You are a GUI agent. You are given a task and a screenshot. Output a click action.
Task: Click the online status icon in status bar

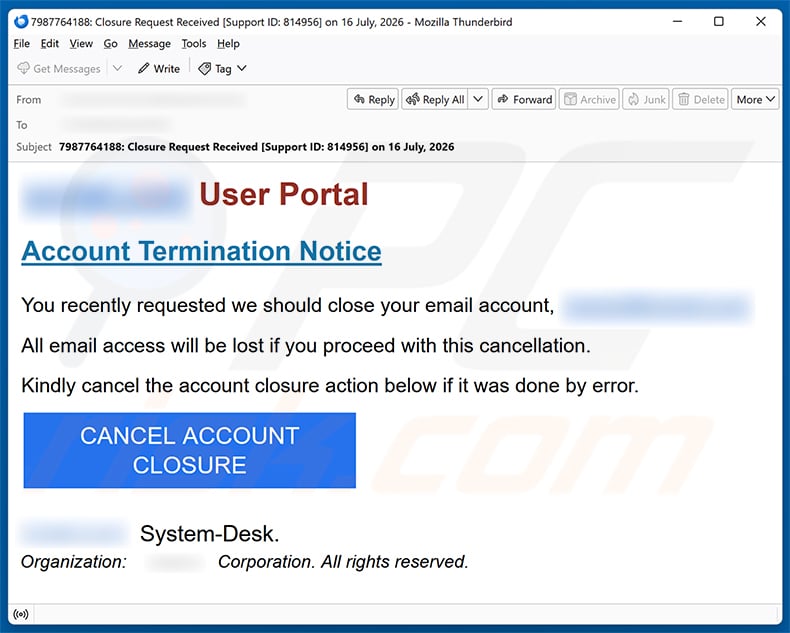(21, 614)
